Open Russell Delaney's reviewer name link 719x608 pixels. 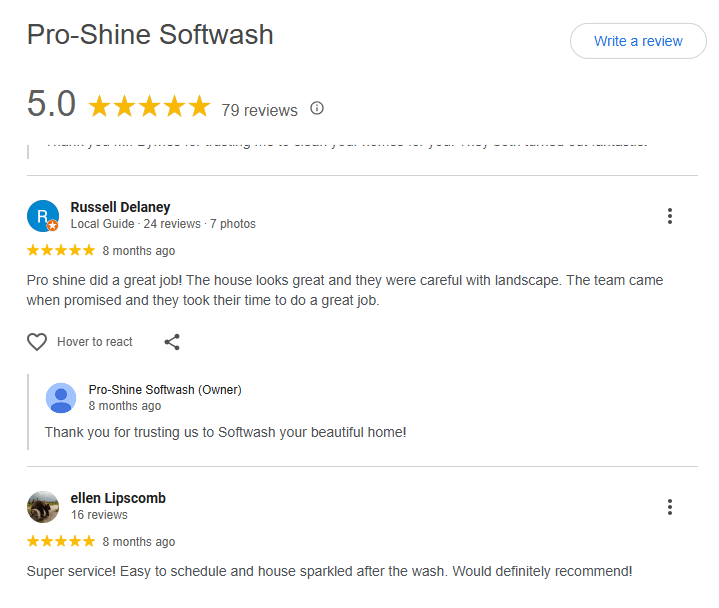tap(120, 207)
